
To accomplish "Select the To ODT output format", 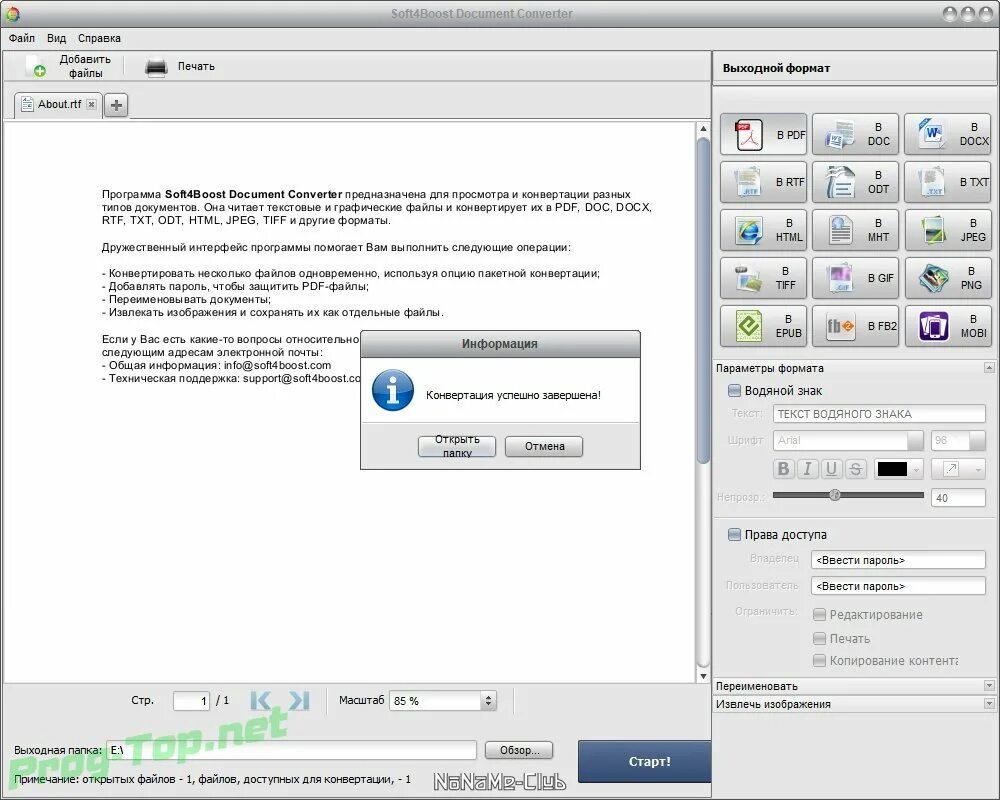I will [x=855, y=182].
